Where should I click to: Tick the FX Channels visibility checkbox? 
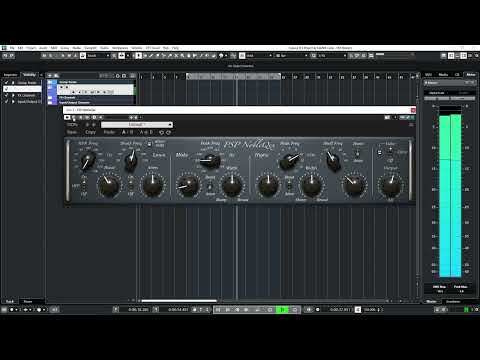click(6, 95)
